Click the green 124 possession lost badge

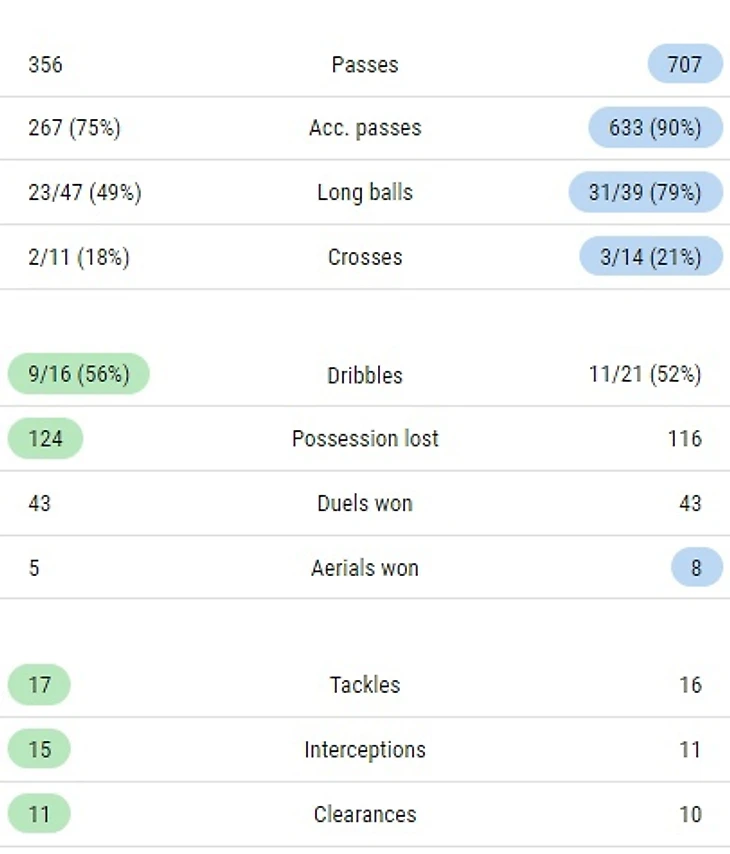pyautogui.click(x=45, y=438)
